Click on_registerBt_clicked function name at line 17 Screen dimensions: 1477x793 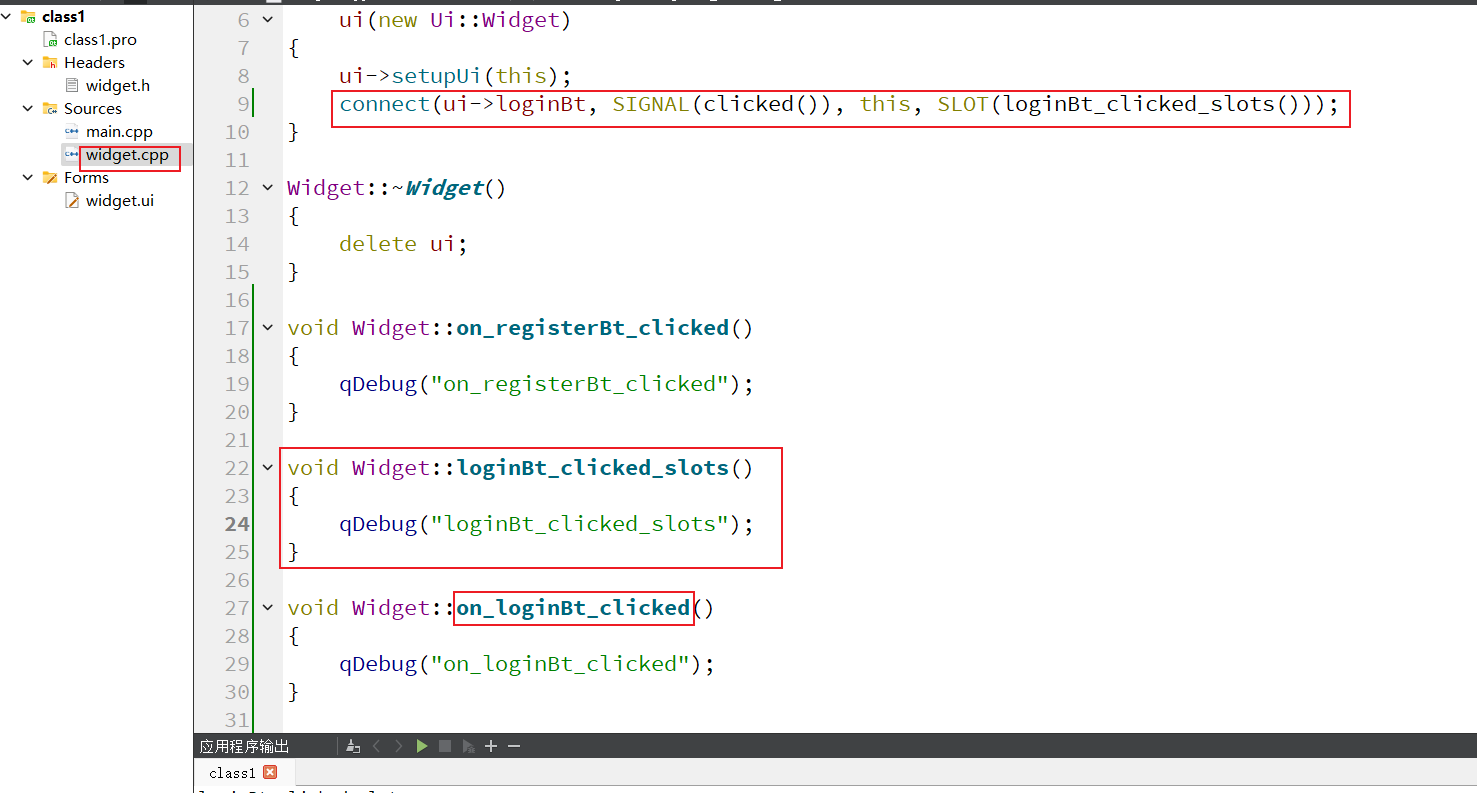click(593, 328)
